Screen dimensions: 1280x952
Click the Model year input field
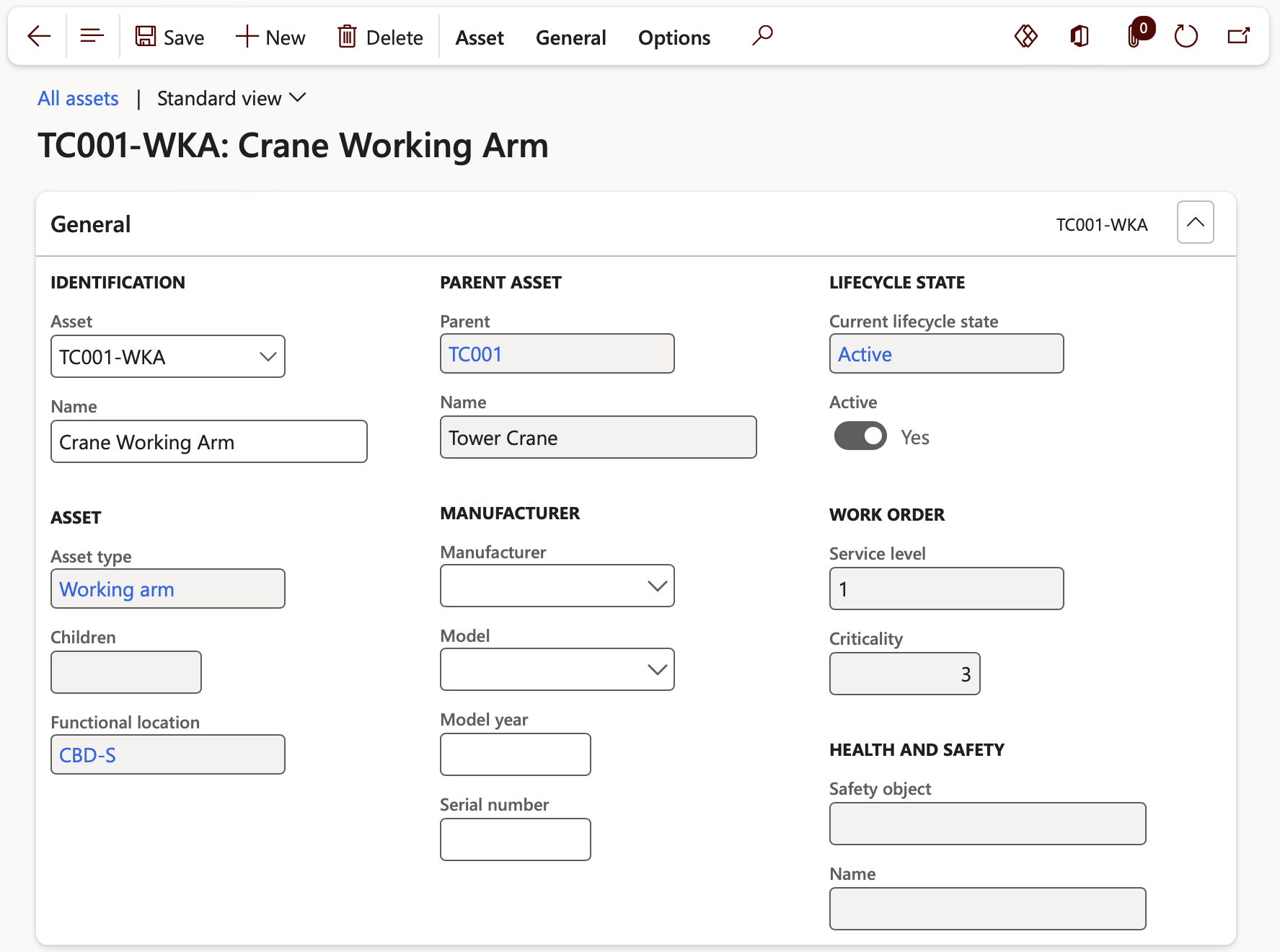[x=516, y=754]
